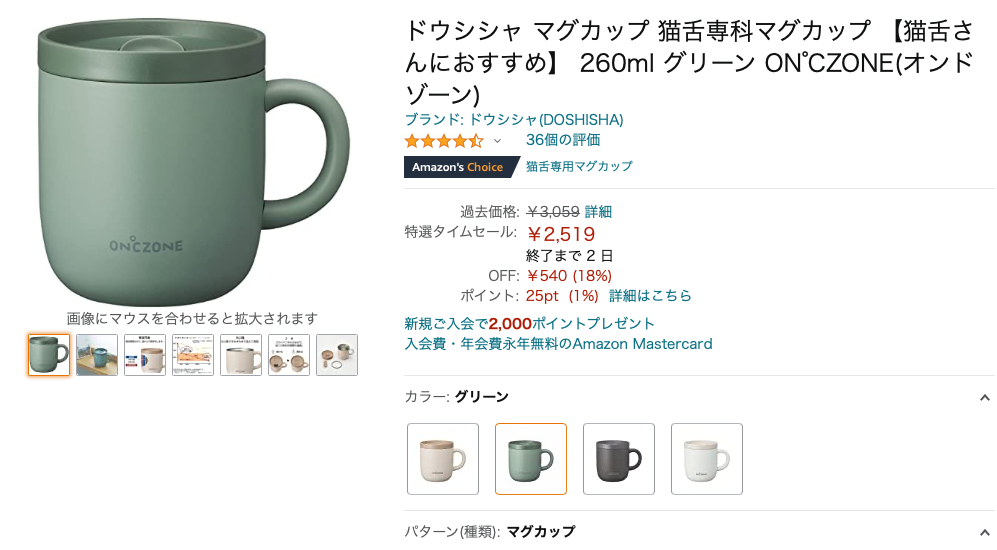The height and width of the screenshot is (550, 997).
Task: Show the sixth thumbnail with two mugs
Action: pyautogui.click(x=289, y=355)
